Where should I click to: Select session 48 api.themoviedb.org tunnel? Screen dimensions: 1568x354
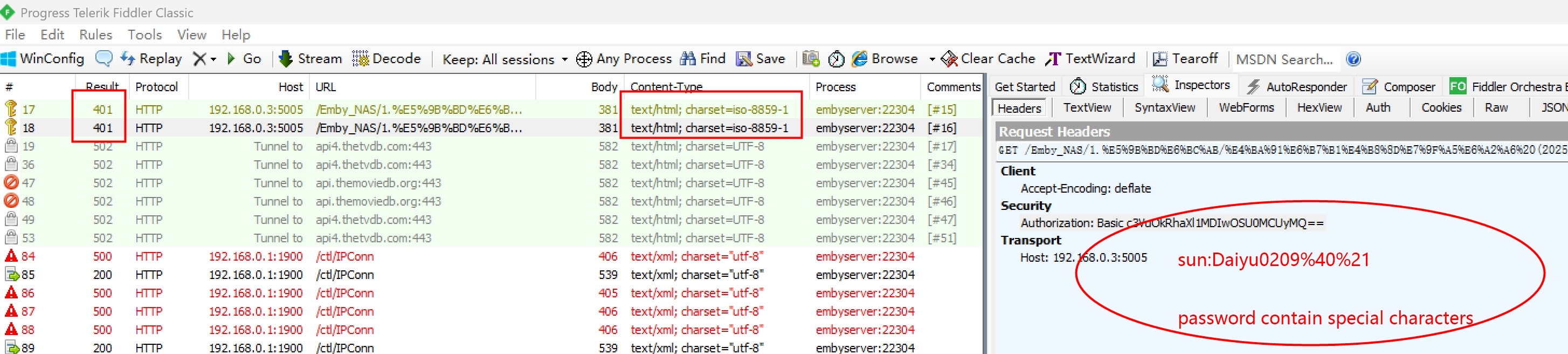(x=491, y=201)
